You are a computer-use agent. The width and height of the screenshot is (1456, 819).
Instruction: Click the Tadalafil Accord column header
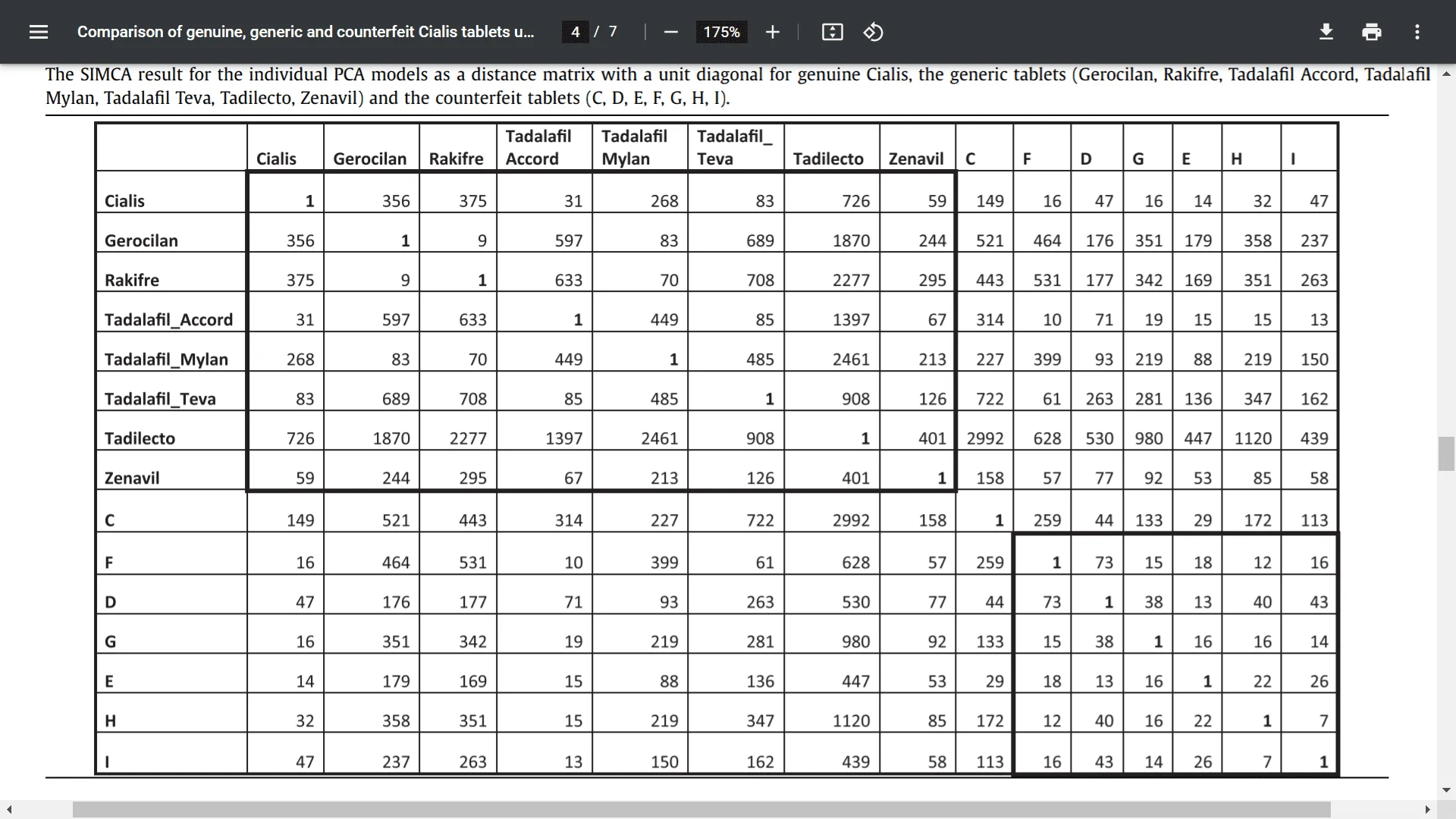point(538,147)
